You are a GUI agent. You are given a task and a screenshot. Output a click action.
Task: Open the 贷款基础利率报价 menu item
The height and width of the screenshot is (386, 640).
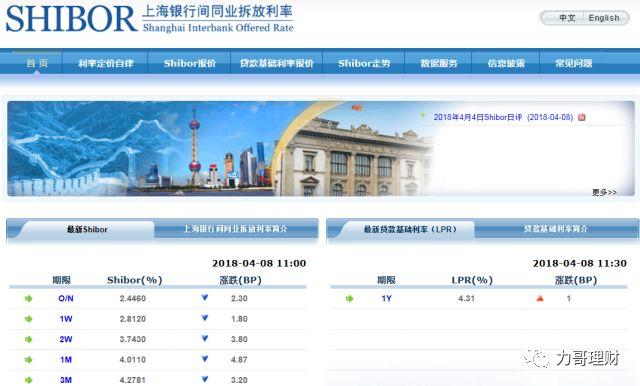click(x=277, y=63)
